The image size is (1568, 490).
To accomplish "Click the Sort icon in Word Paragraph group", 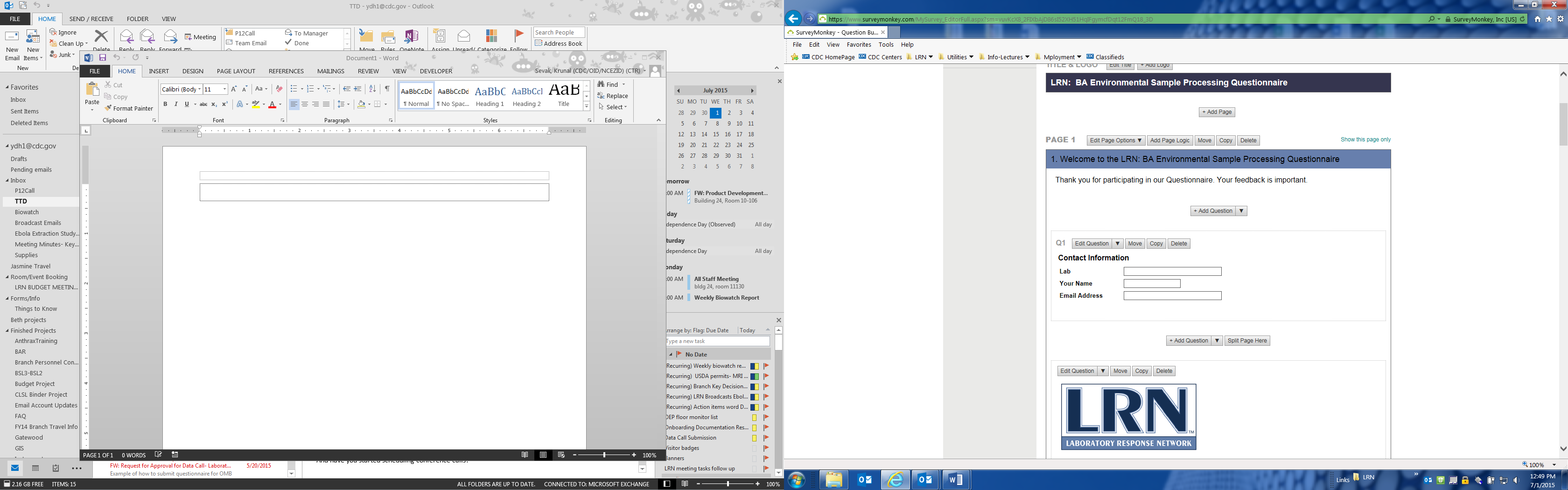I will point(372,89).
